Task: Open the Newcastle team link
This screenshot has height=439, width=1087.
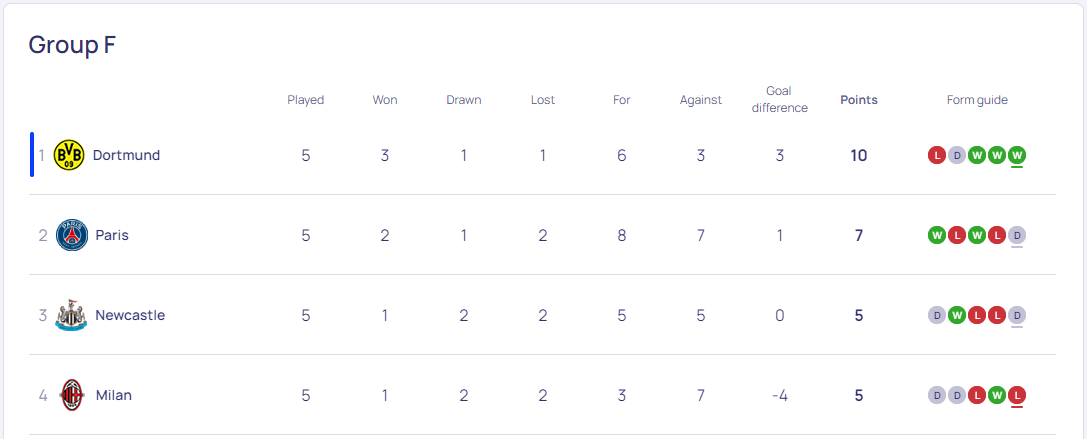Action: click(130, 316)
